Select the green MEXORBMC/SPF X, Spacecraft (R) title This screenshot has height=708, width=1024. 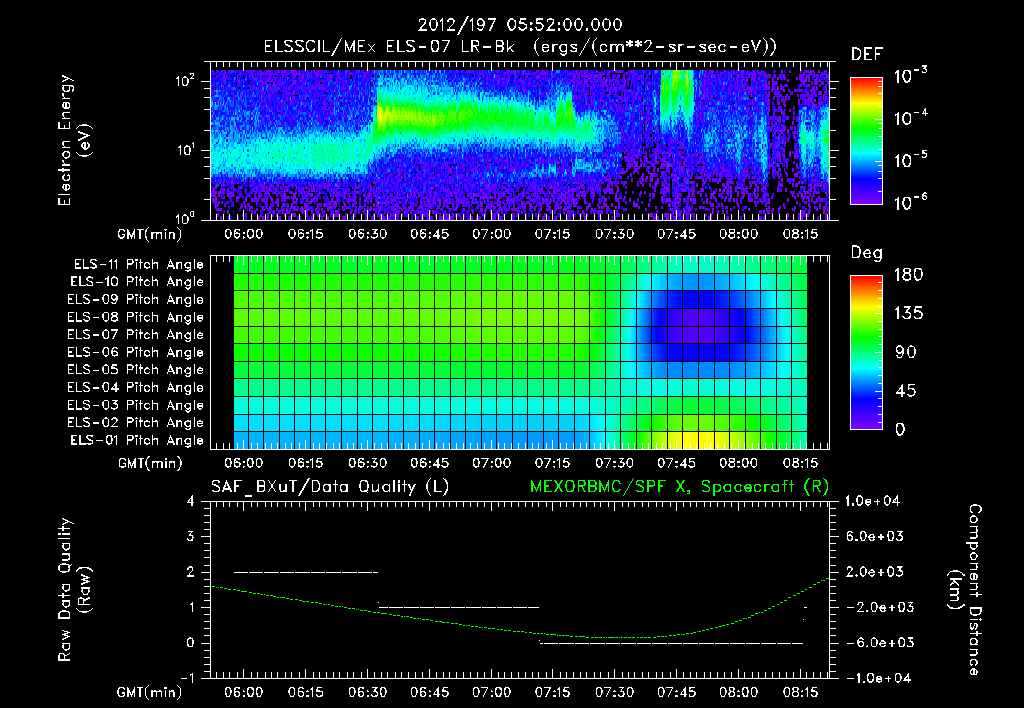(679, 487)
